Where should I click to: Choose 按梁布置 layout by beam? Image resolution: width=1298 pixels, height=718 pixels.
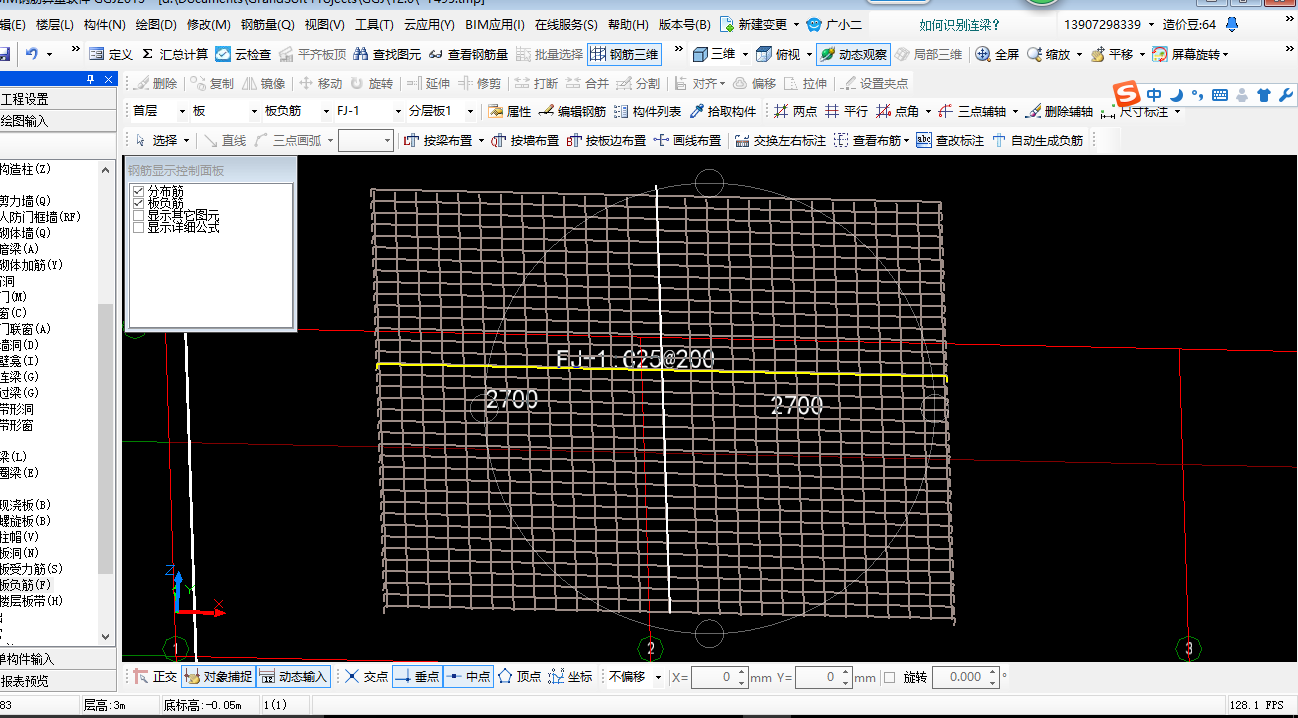[437, 141]
